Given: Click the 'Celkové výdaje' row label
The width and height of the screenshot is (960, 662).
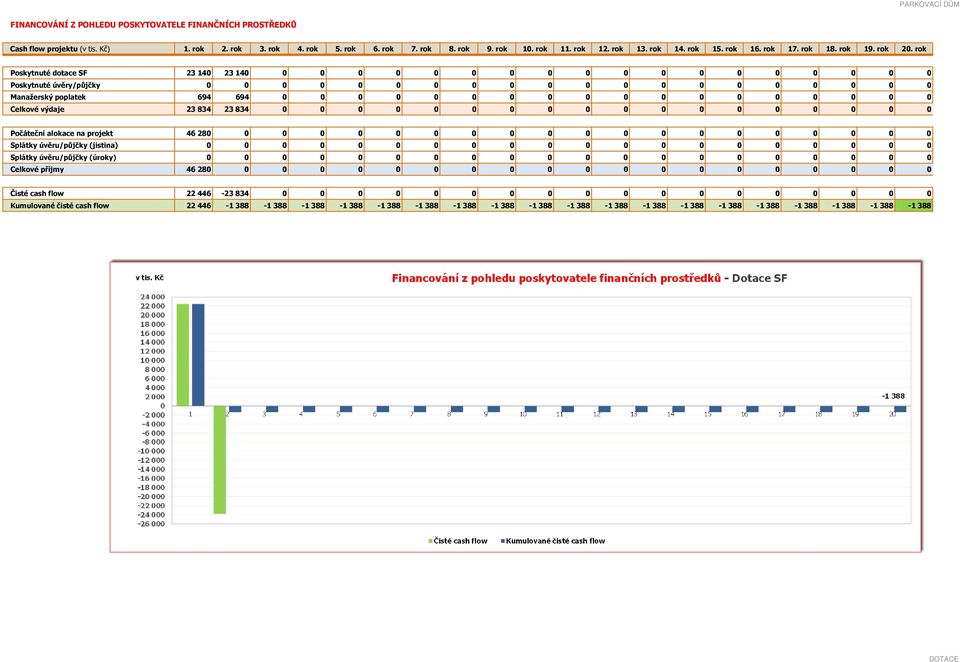Looking at the screenshot, I should [37, 109].
